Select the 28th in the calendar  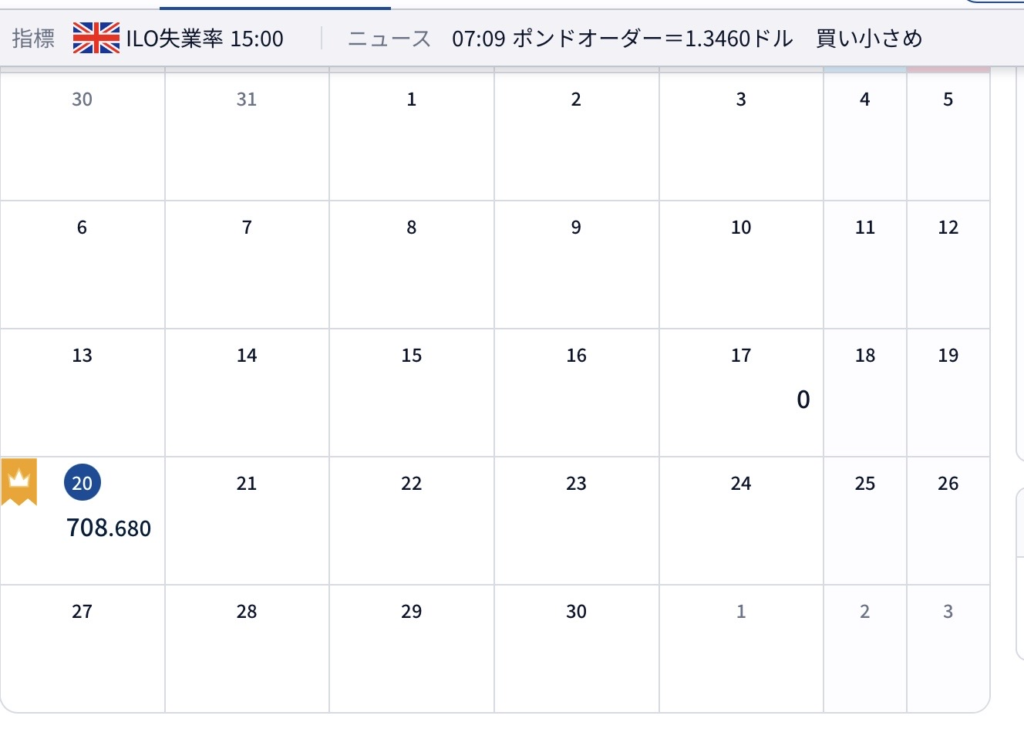tap(247, 647)
